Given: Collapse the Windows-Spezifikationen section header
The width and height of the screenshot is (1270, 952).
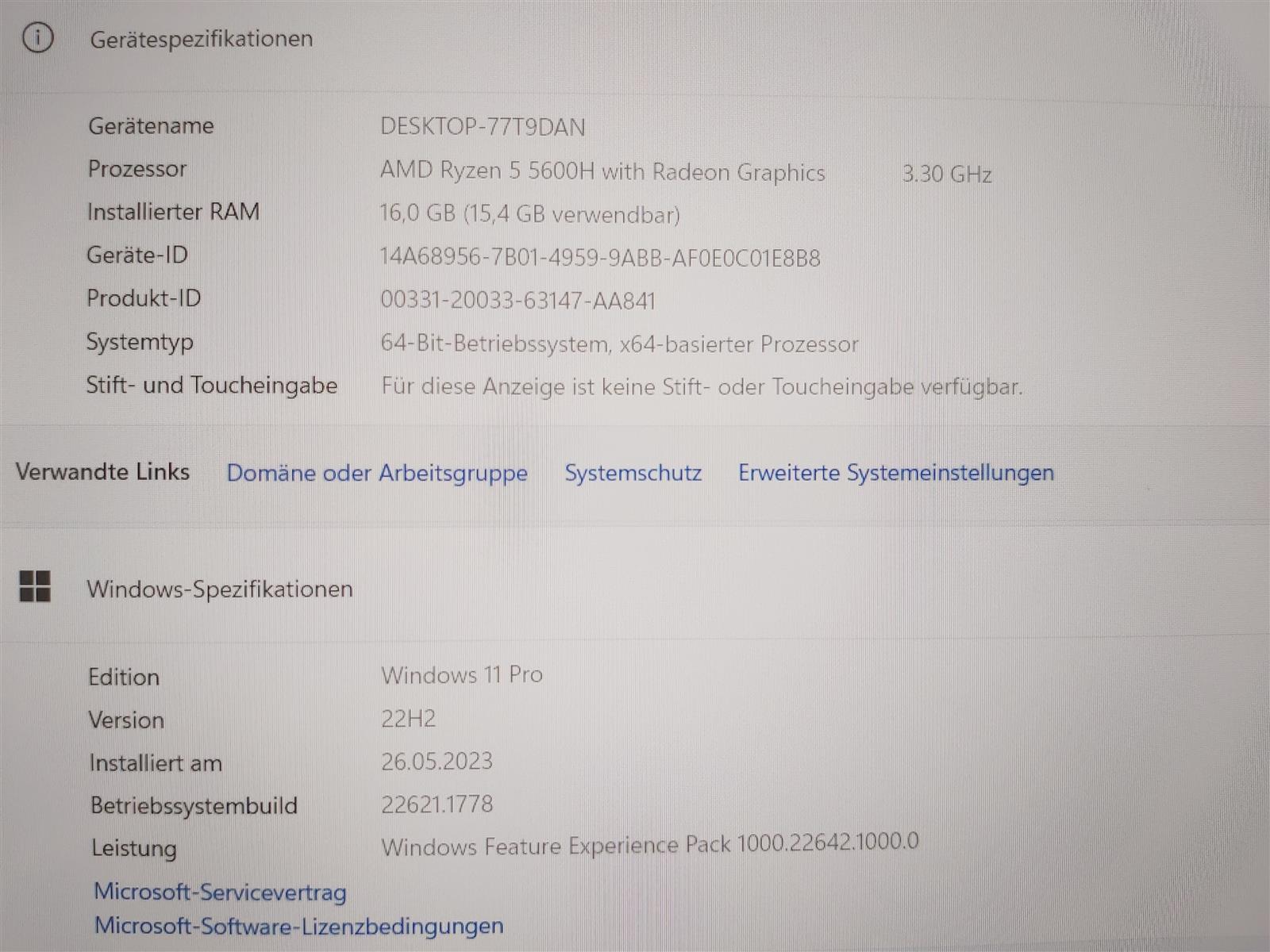Looking at the screenshot, I should [220, 589].
